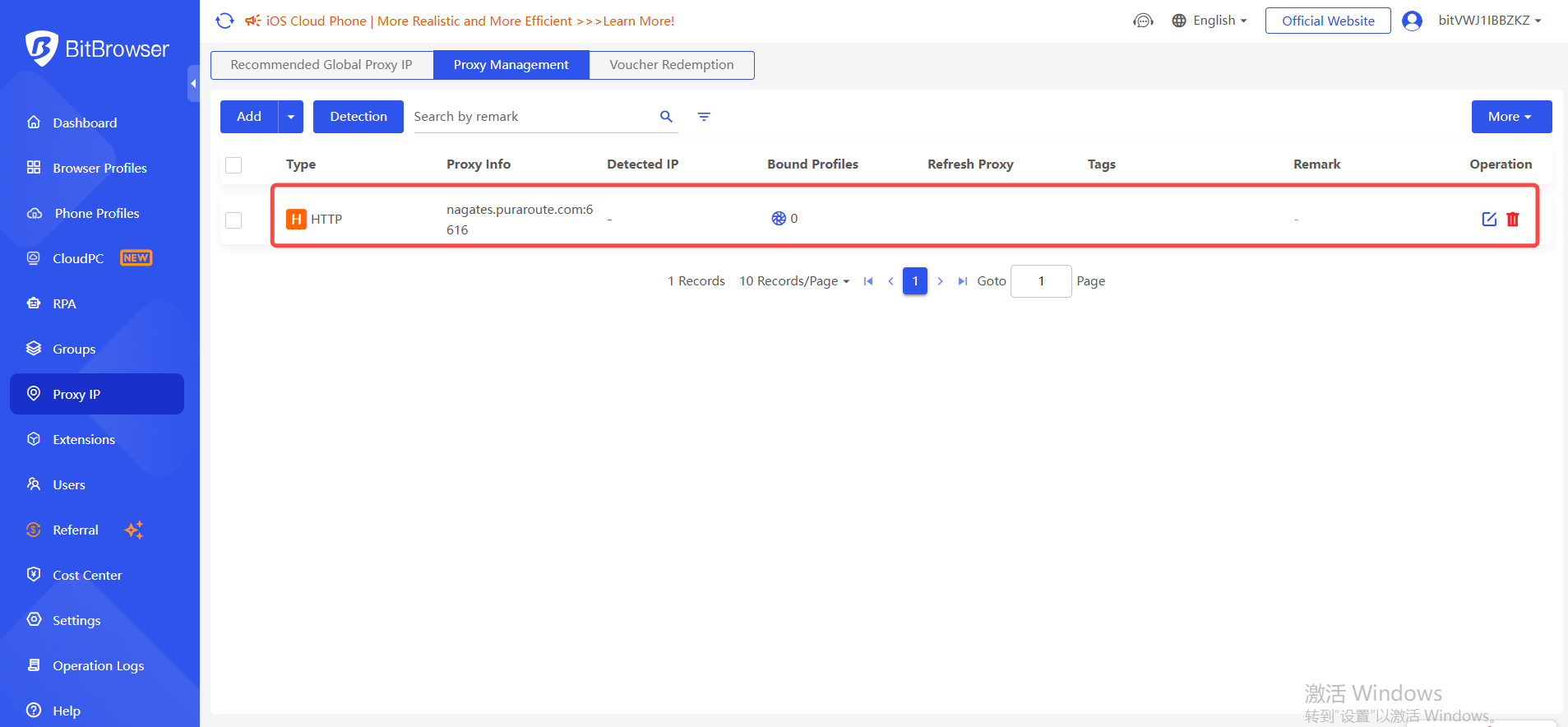Go to the next page

(x=940, y=281)
